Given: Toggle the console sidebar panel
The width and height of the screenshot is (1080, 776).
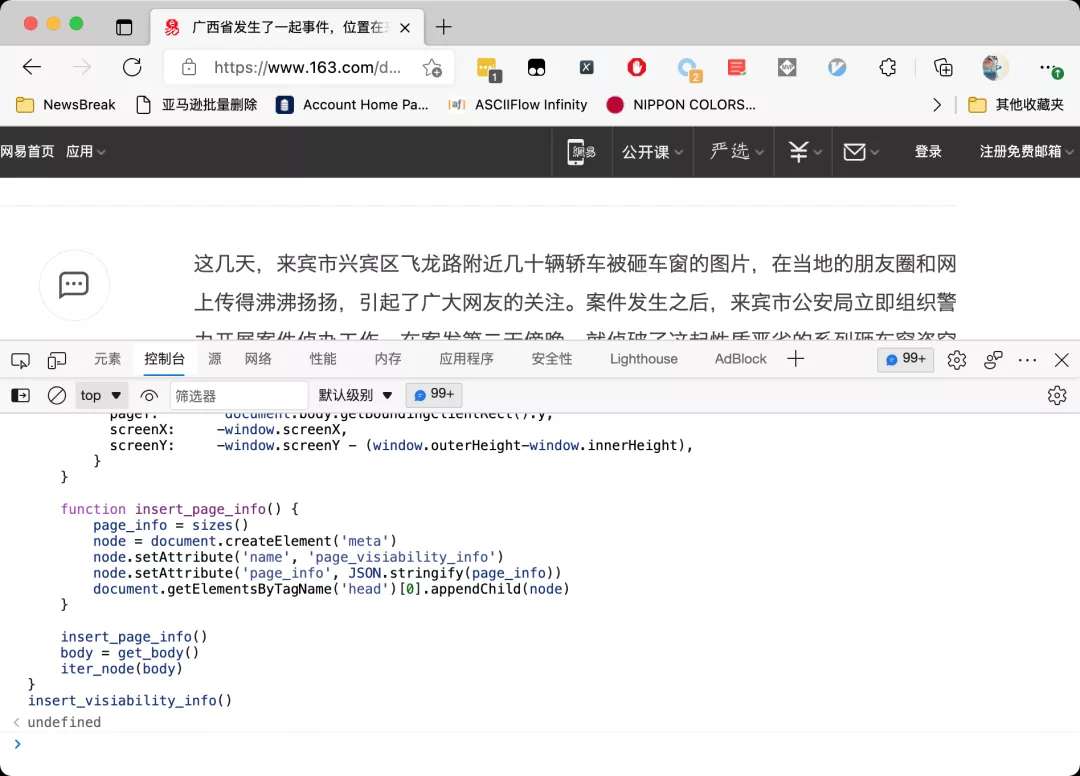Looking at the screenshot, I should 21,395.
